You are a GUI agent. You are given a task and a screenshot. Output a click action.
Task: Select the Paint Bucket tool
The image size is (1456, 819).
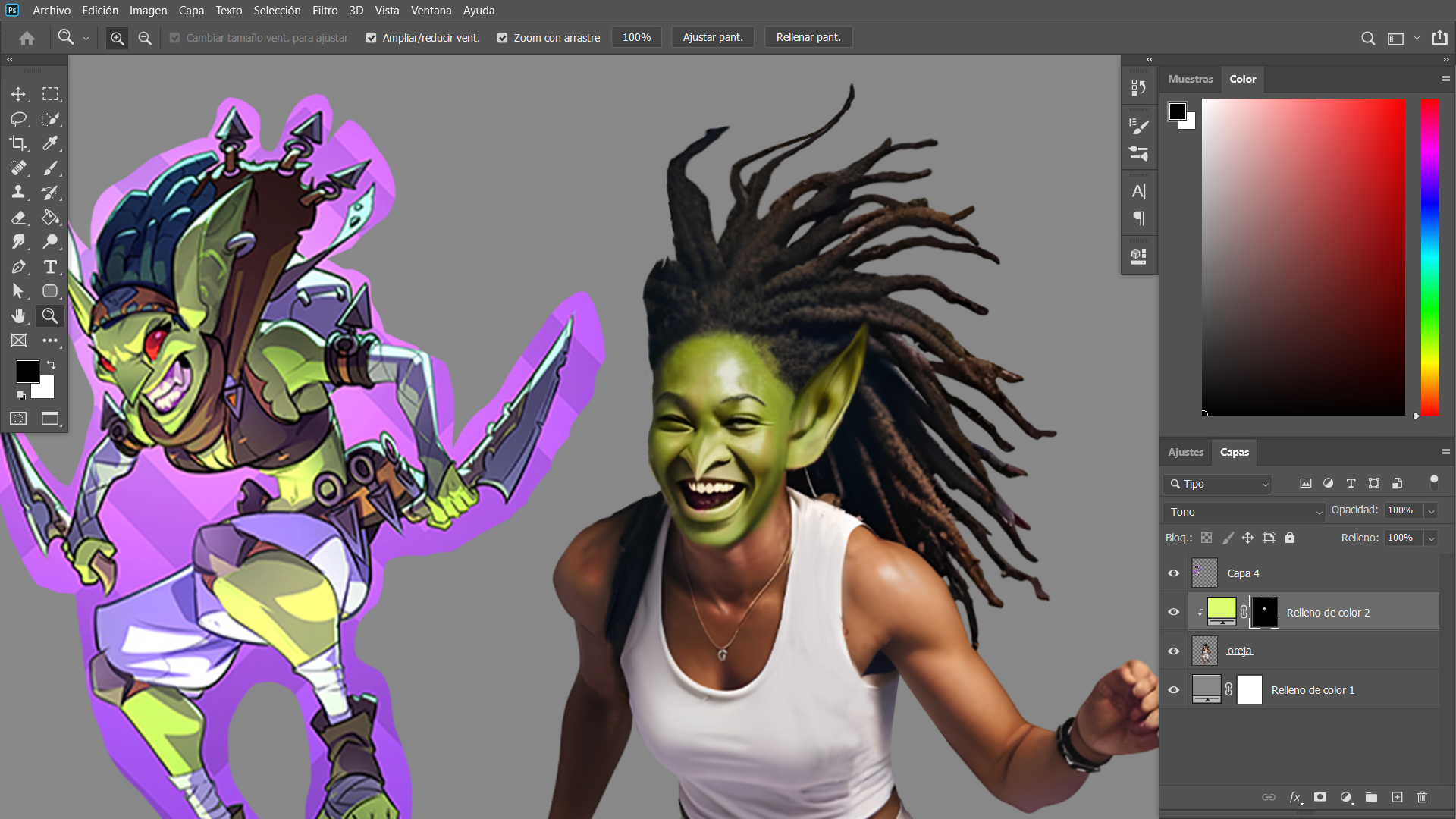click(x=50, y=218)
